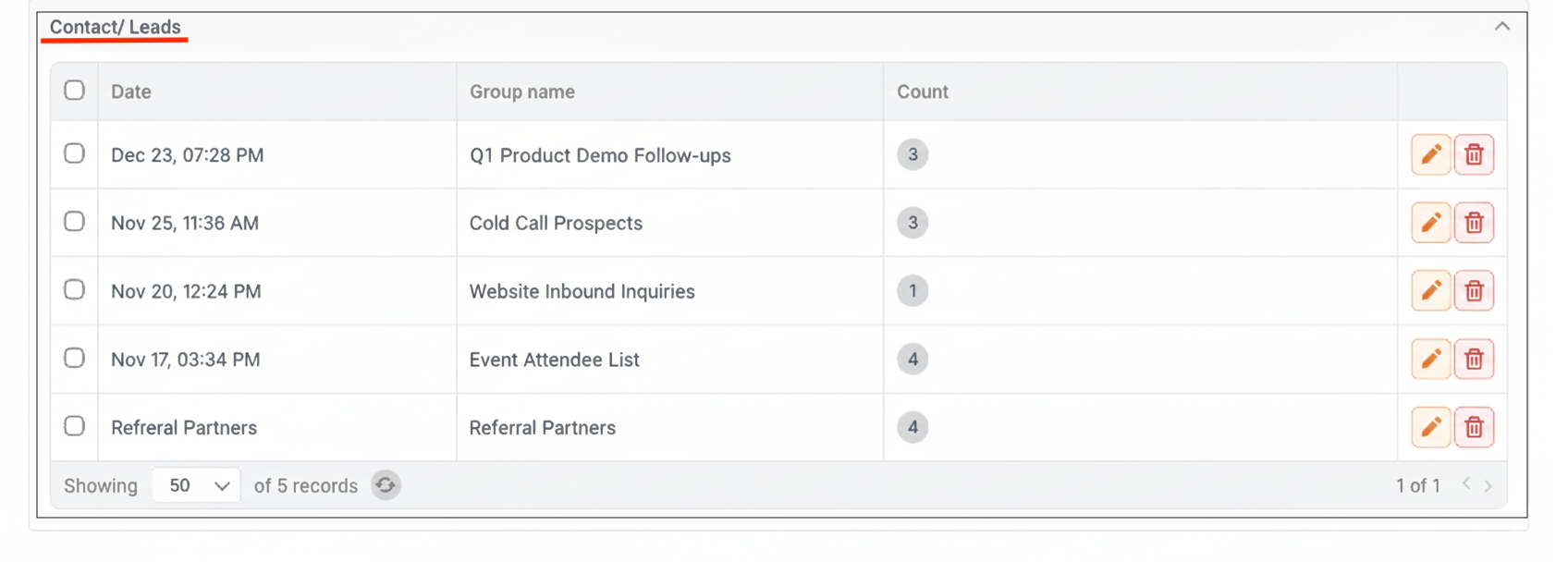
Task: Tick the Website Inbound Inquiries row checkbox
Action: click(x=74, y=290)
